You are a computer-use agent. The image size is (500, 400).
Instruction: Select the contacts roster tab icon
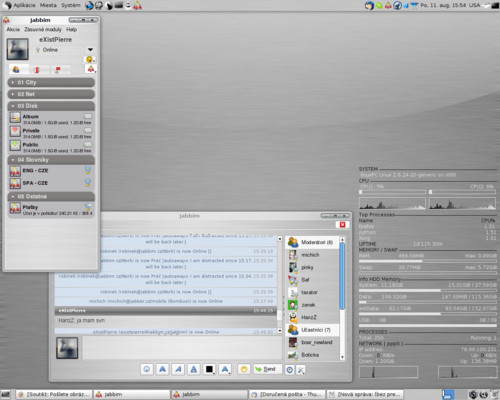point(16,69)
